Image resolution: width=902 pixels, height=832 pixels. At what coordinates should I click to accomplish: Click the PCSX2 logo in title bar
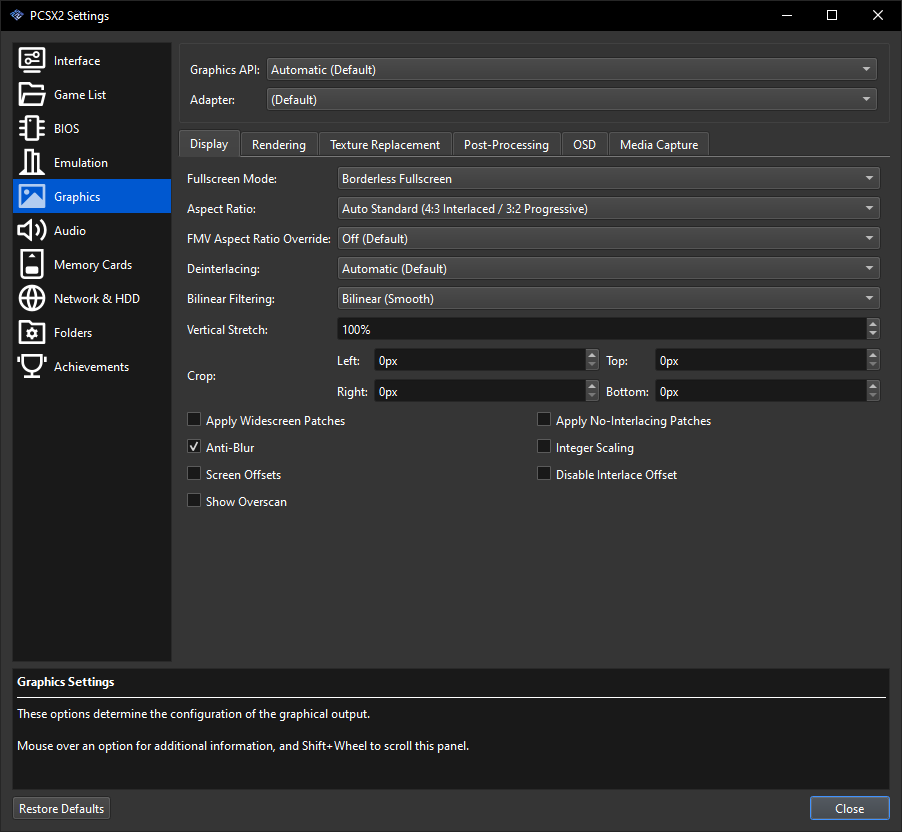point(17,16)
